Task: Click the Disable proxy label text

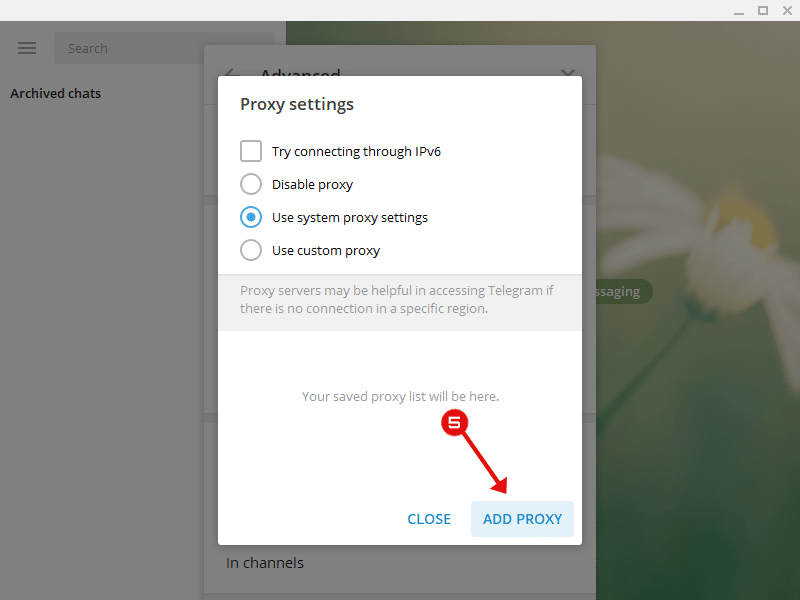Action: (x=312, y=184)
